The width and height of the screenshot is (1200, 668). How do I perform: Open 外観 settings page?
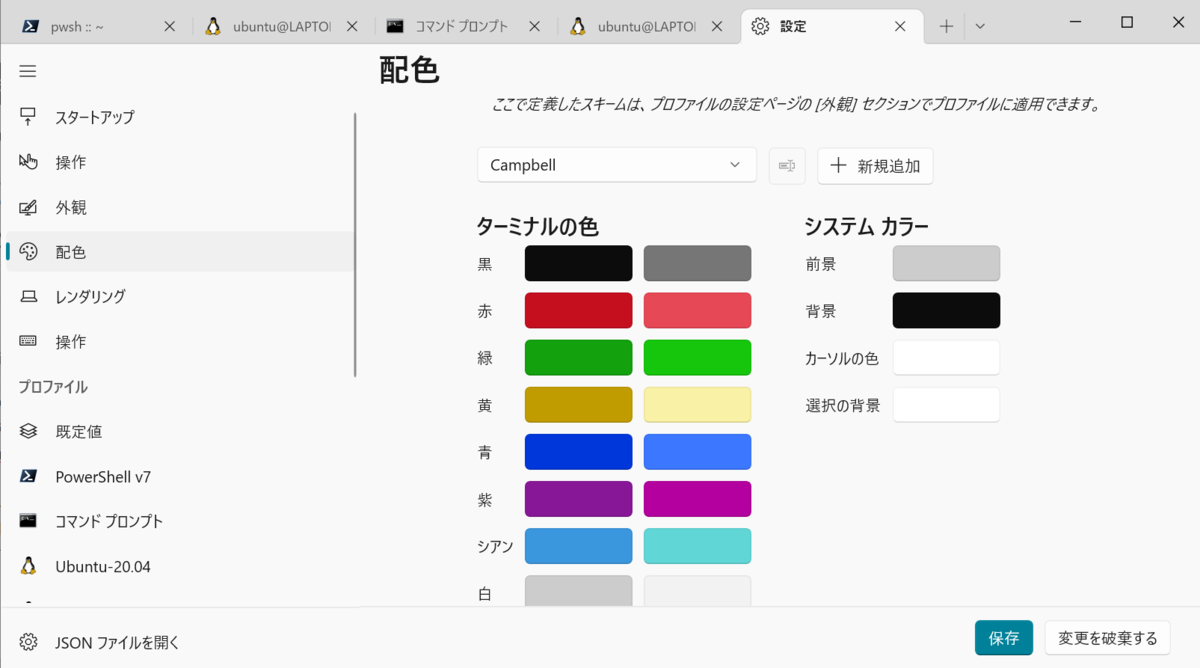point(180,207)
